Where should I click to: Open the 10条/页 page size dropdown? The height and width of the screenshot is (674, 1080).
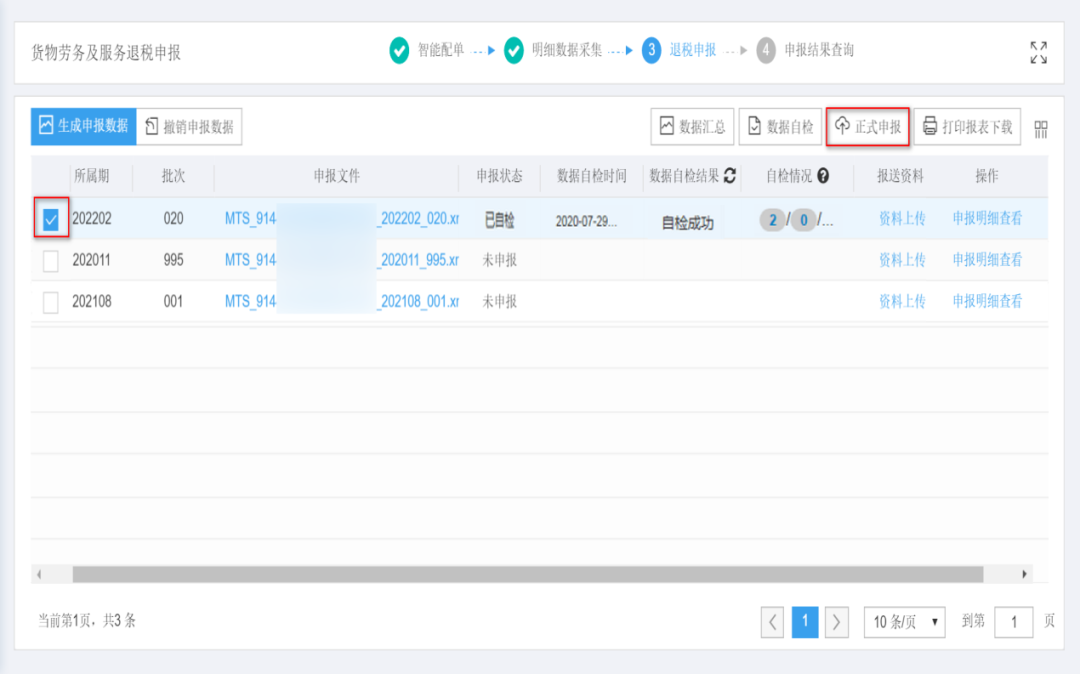point(903,621)
